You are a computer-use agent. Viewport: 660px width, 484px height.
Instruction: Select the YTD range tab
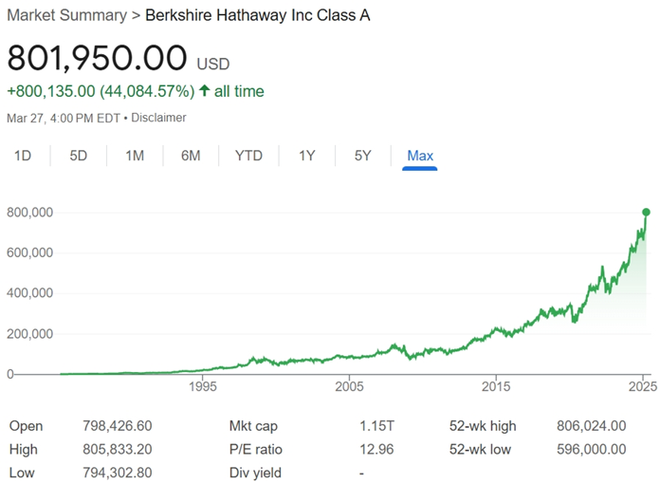coord(249,155)
